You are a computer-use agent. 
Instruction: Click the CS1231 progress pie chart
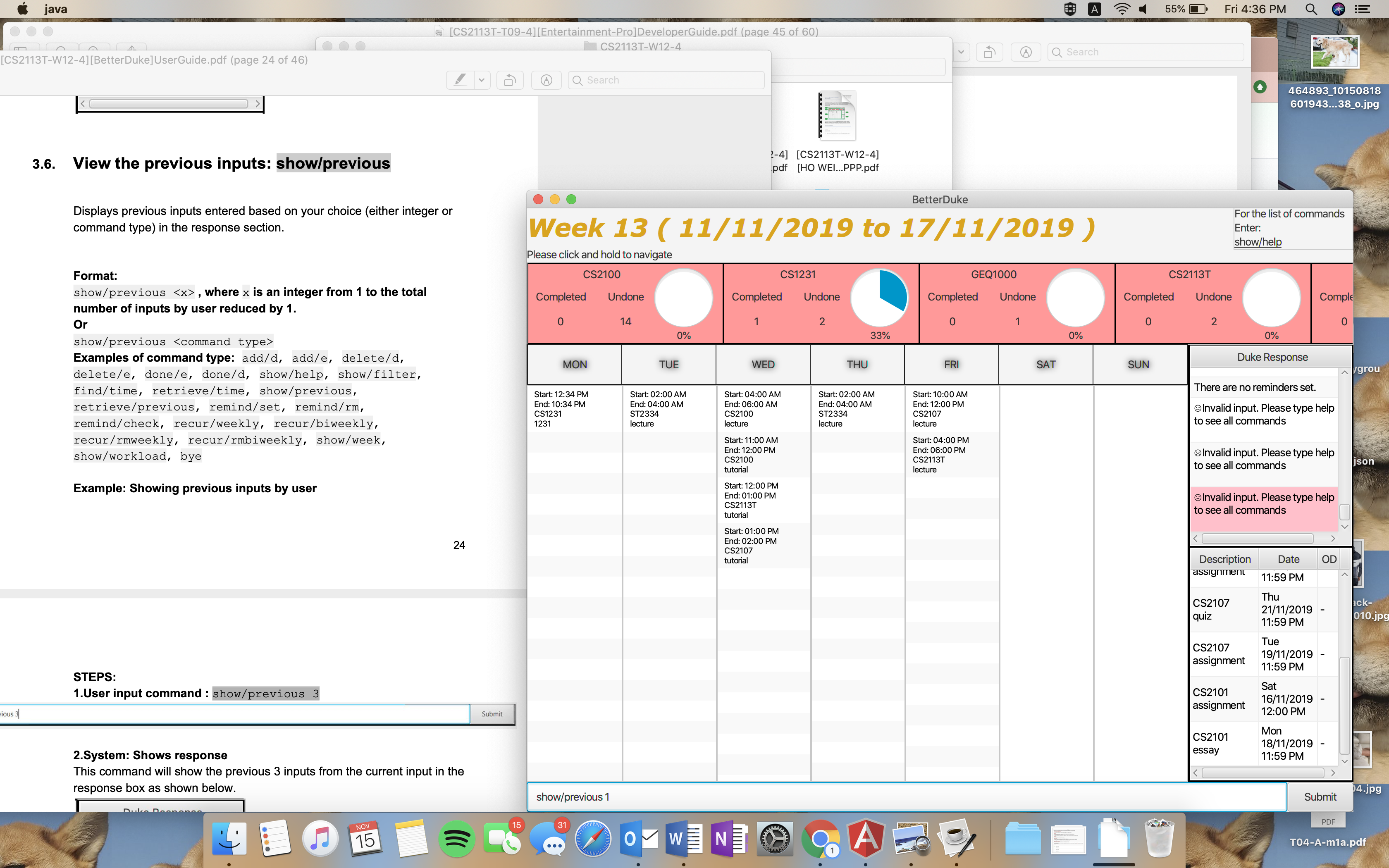[x=879, y=297]
